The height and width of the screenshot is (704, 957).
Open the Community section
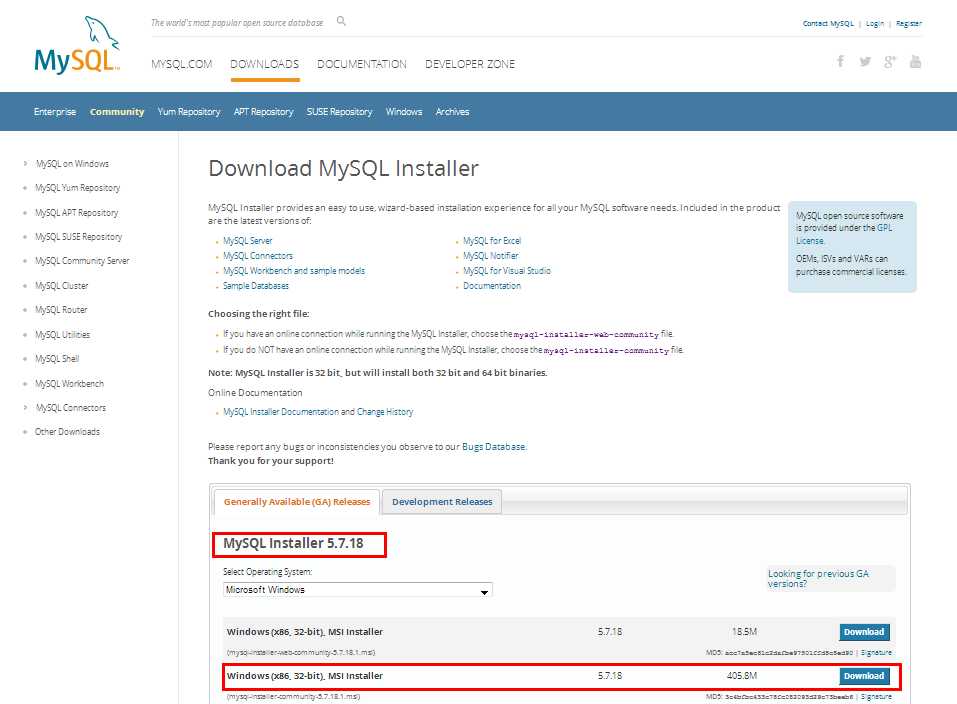[x=117, y=112]
